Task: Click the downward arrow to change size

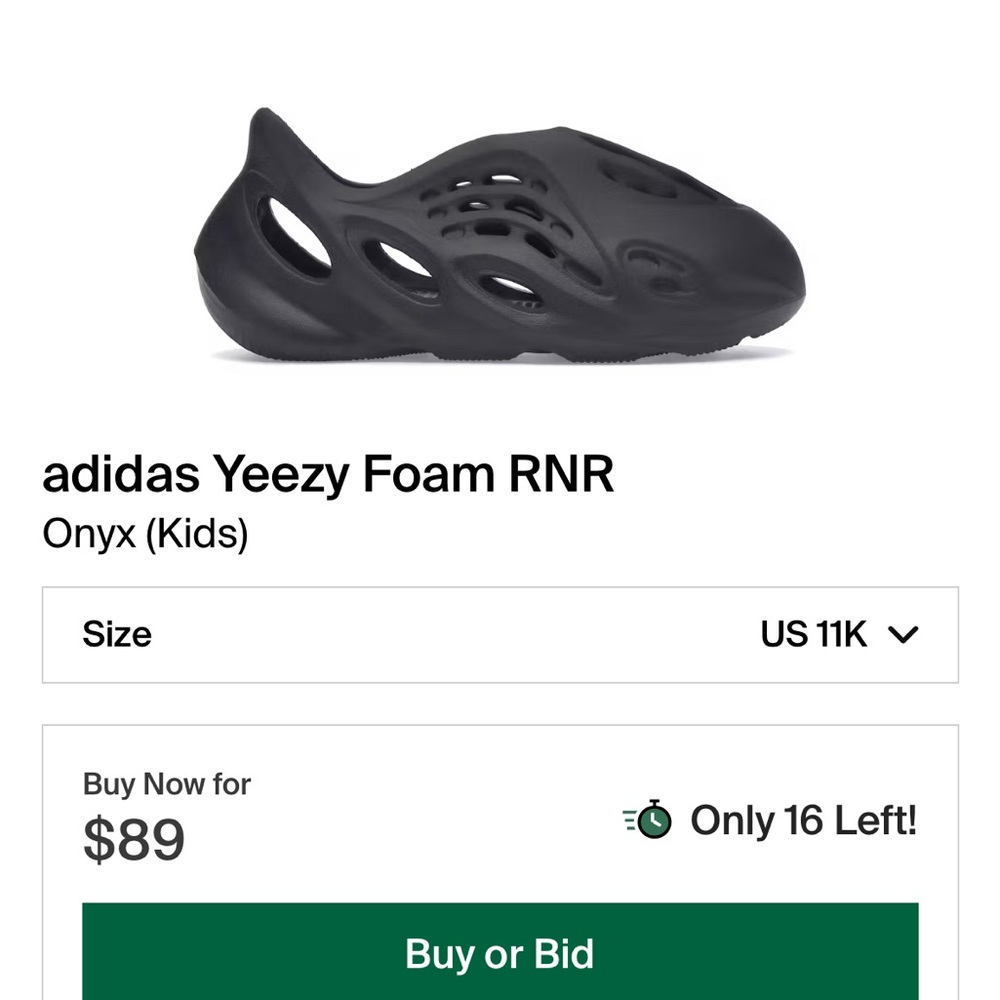Action: (905, 634)
